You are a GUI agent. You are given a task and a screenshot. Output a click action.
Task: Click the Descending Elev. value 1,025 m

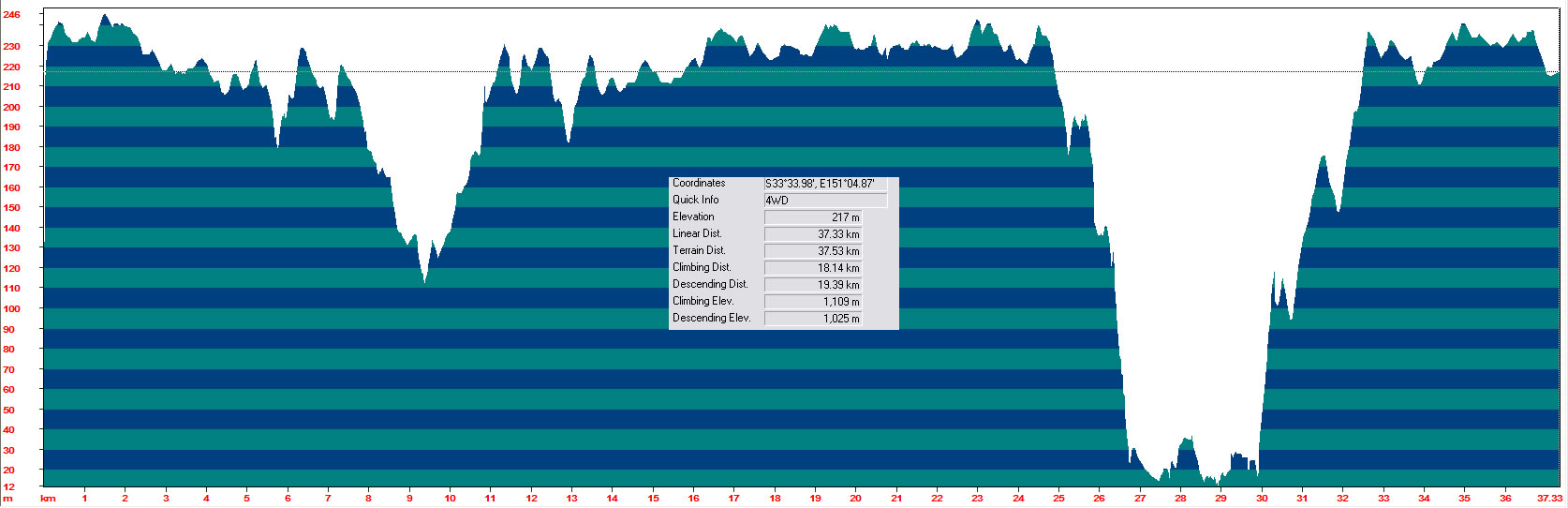pos(813,319)
